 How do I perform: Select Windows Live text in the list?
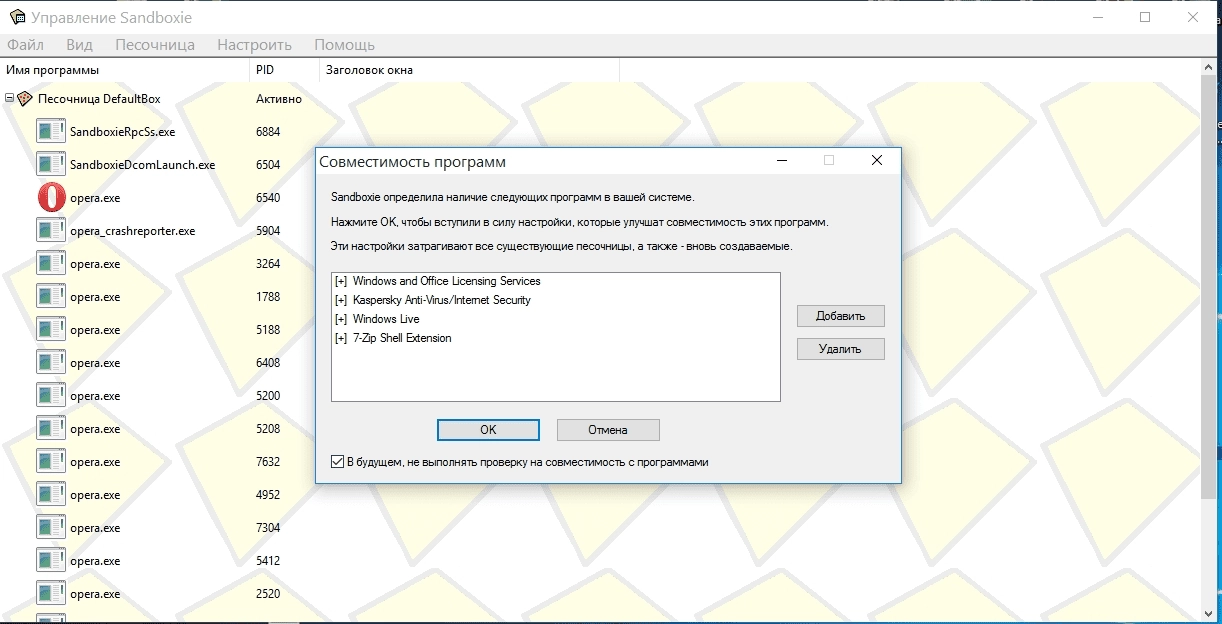pos(386,319)
